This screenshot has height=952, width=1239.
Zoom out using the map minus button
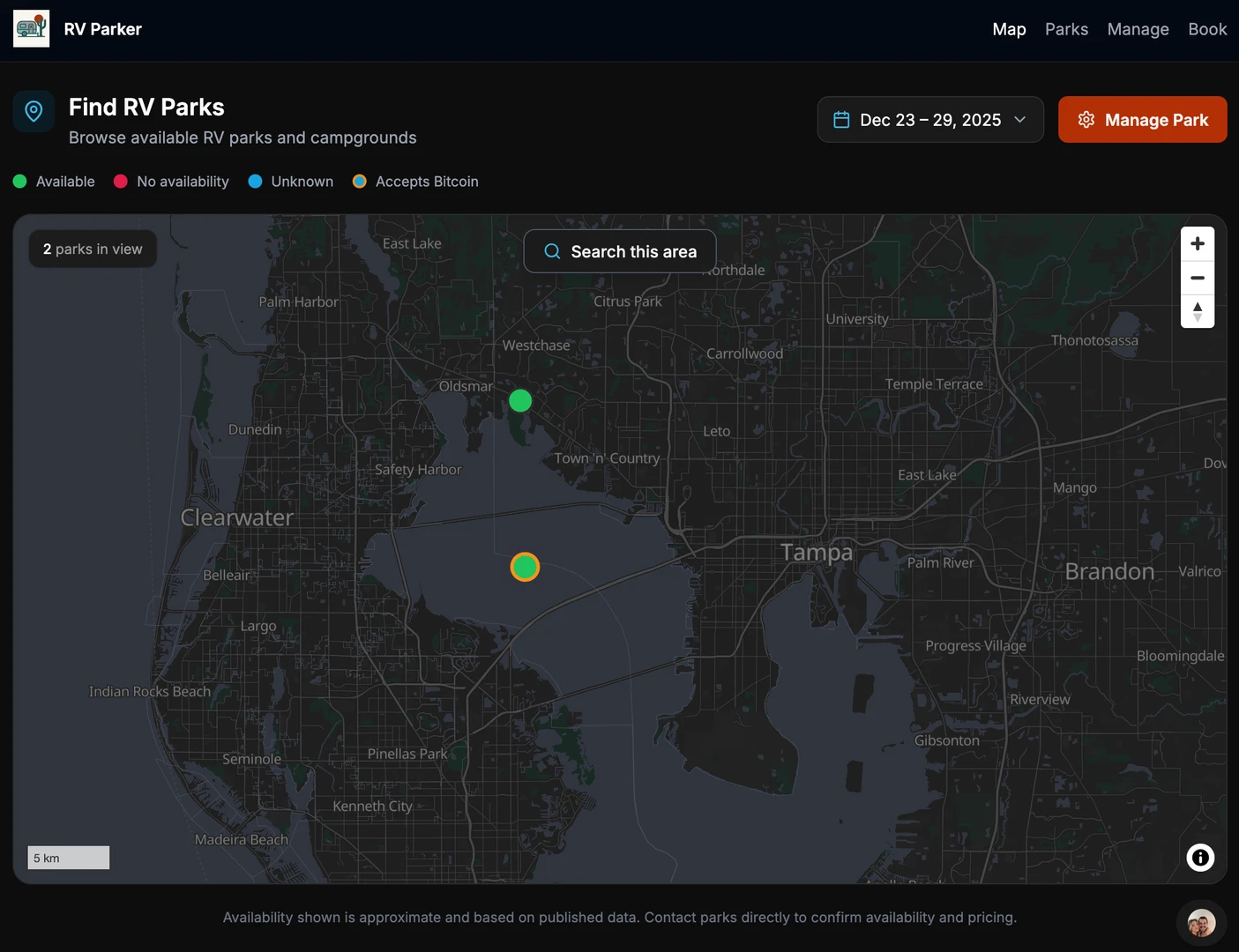(1197, 278)
